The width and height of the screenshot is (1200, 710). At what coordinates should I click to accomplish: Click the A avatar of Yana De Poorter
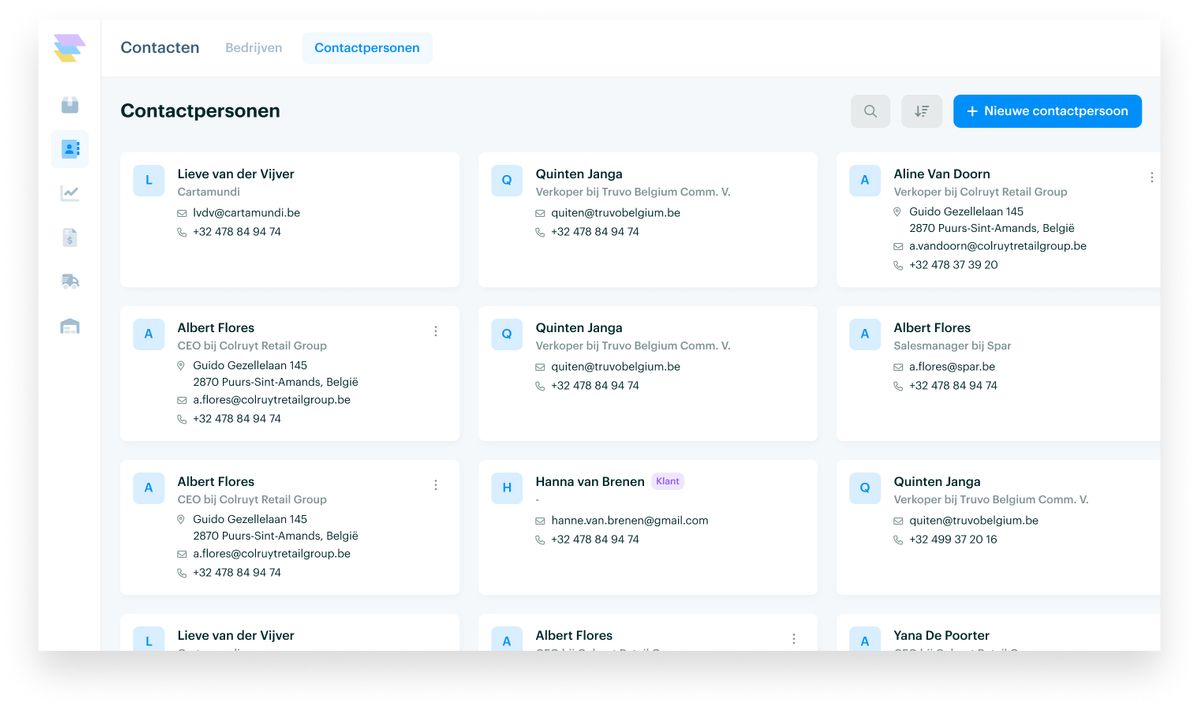point(864,641)
